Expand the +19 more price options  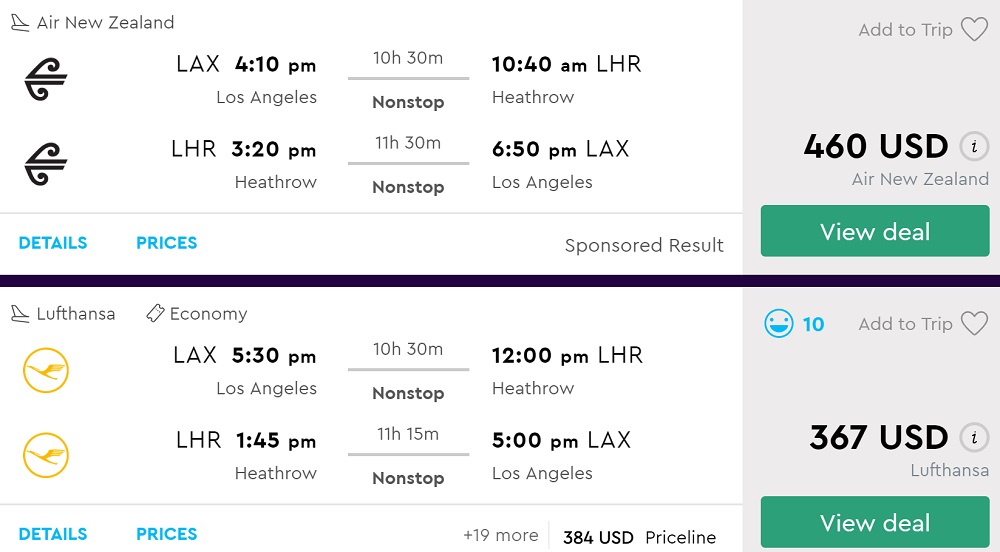coord(500,536)
